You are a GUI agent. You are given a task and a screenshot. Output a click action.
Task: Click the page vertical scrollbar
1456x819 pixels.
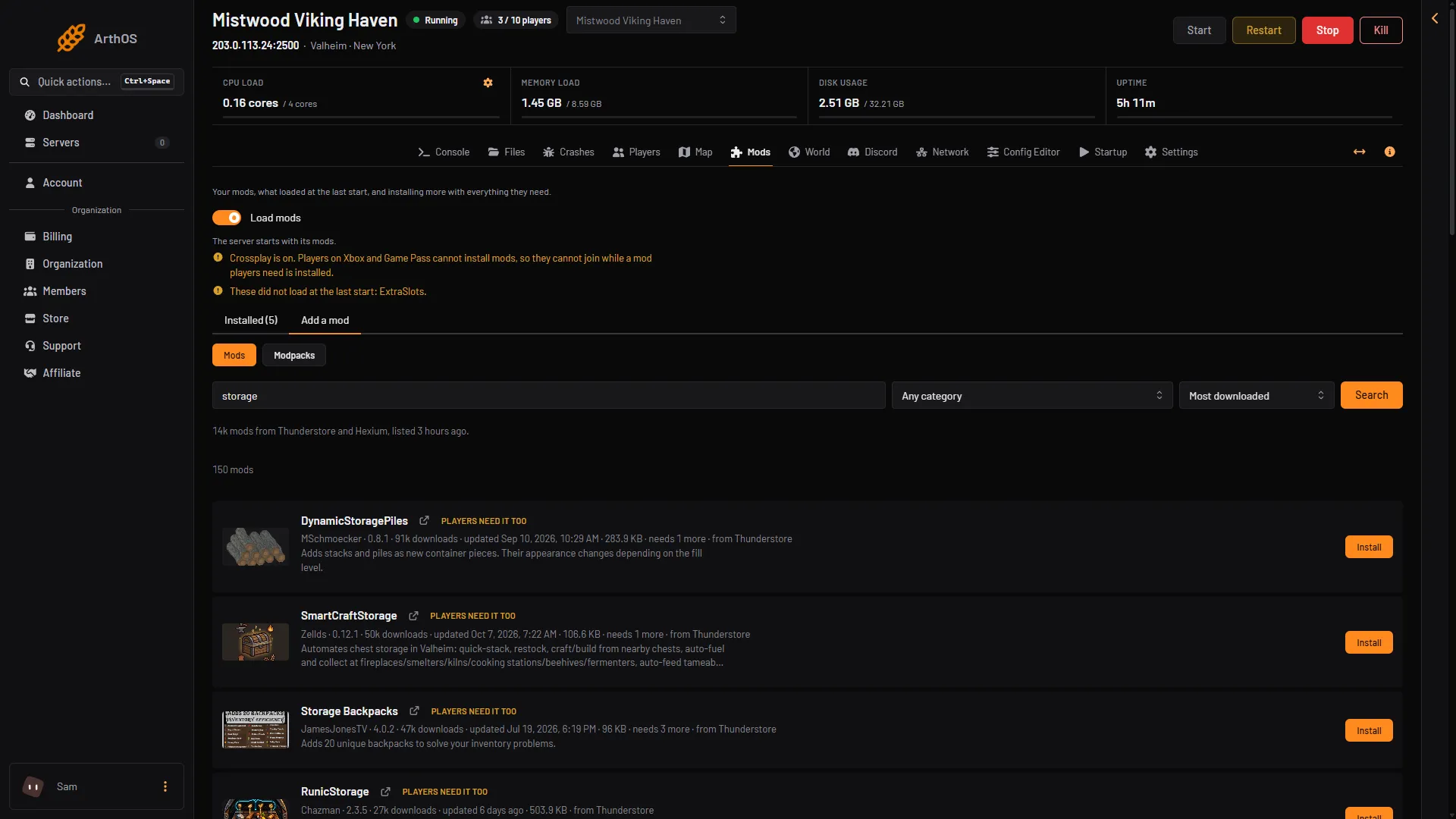(x=1451, y=121)
